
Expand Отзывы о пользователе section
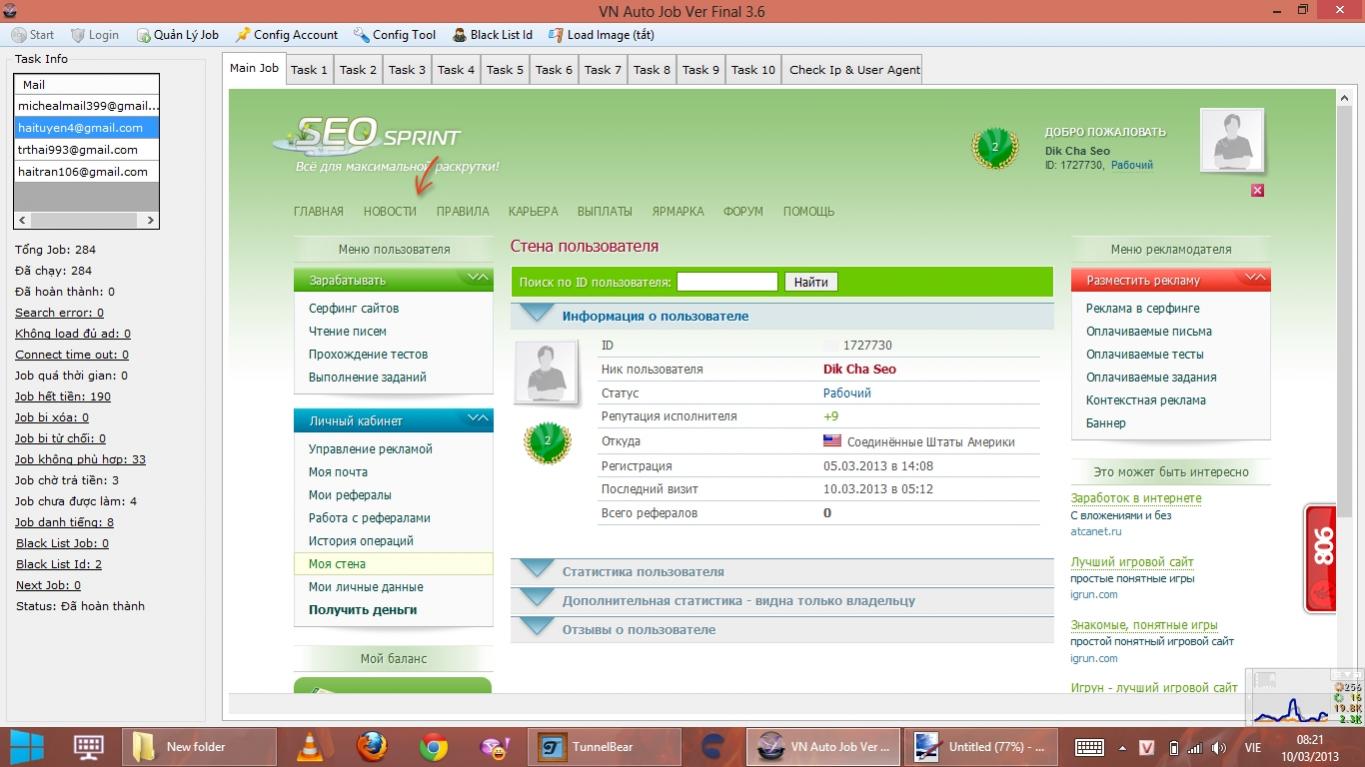(x=782, y=630)
